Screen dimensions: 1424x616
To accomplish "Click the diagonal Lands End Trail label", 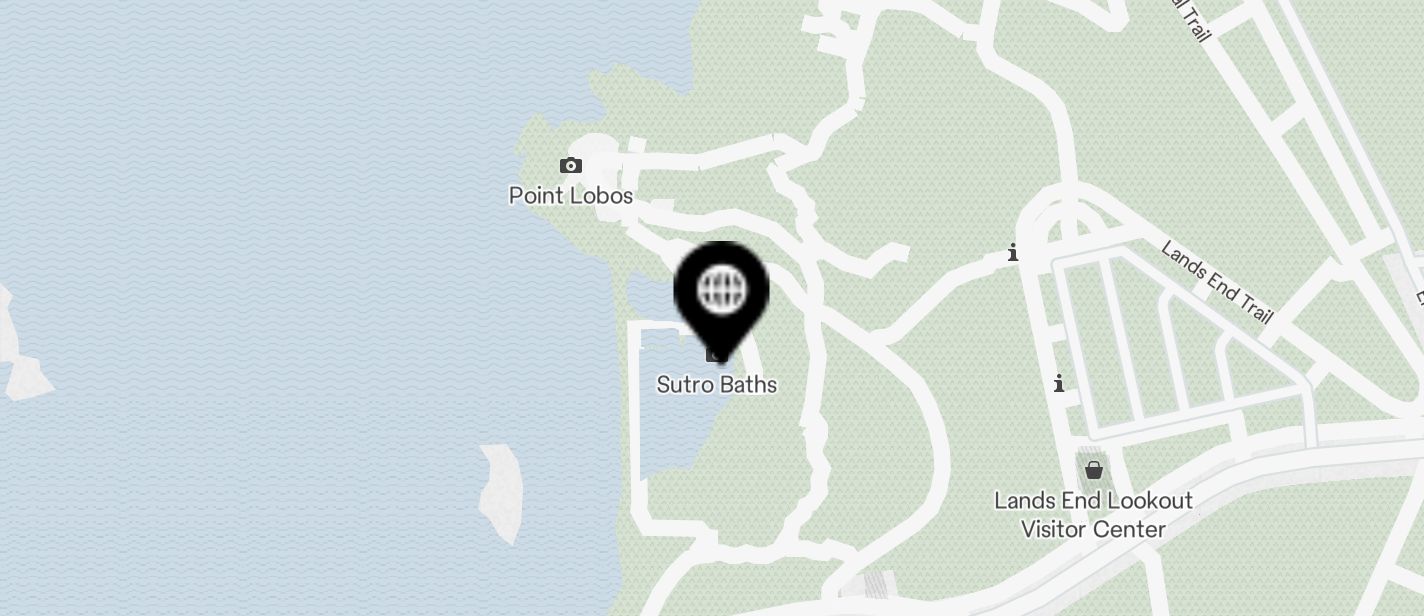I will click(1217, 282).
